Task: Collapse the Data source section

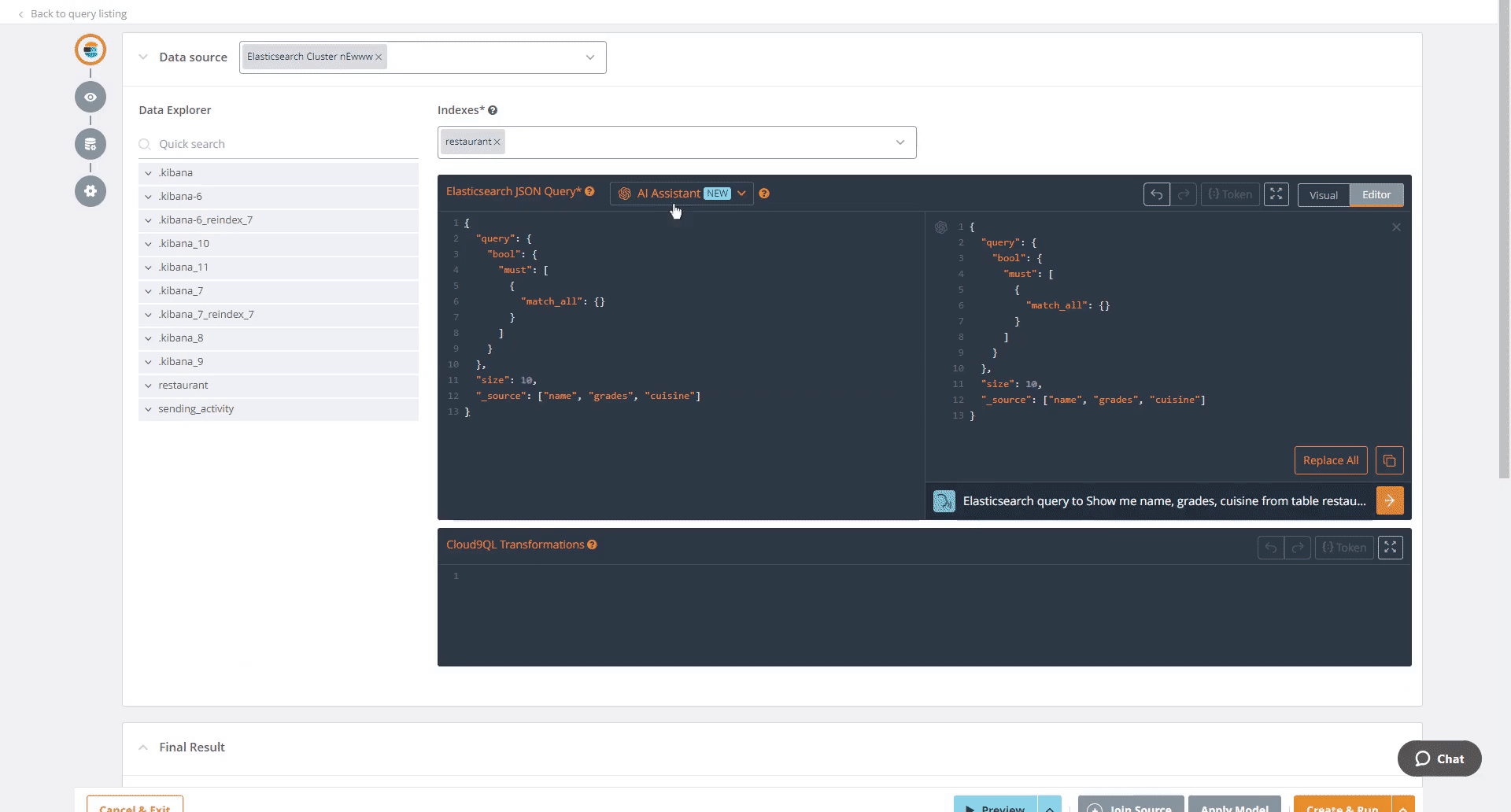Action: [x=143, y=57]
